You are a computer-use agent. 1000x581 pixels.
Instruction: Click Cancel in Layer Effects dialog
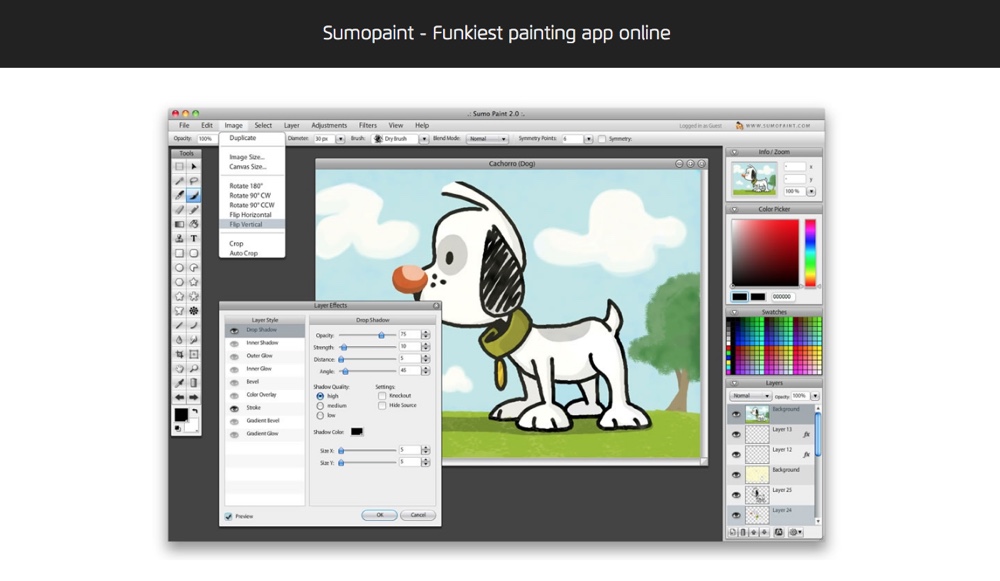(418, 515)
